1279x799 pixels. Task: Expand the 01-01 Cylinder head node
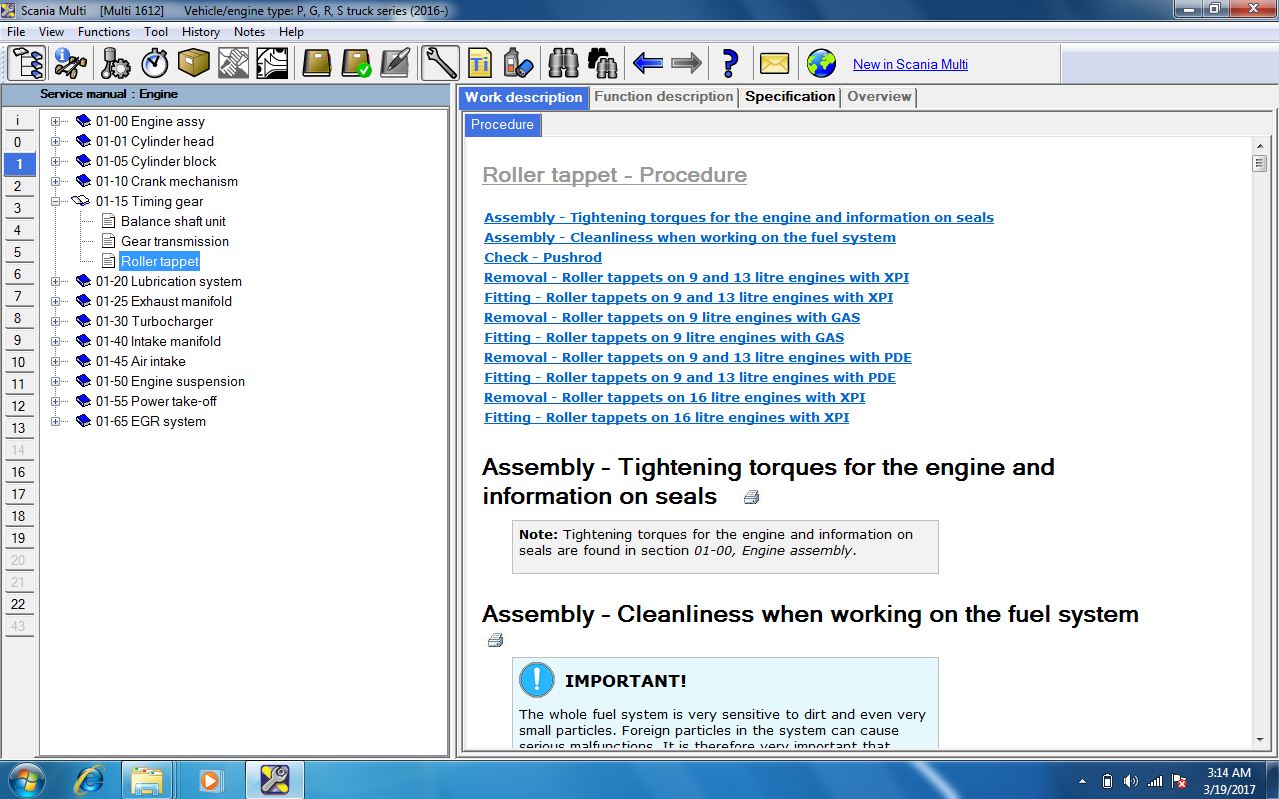[x=56, y=141]
